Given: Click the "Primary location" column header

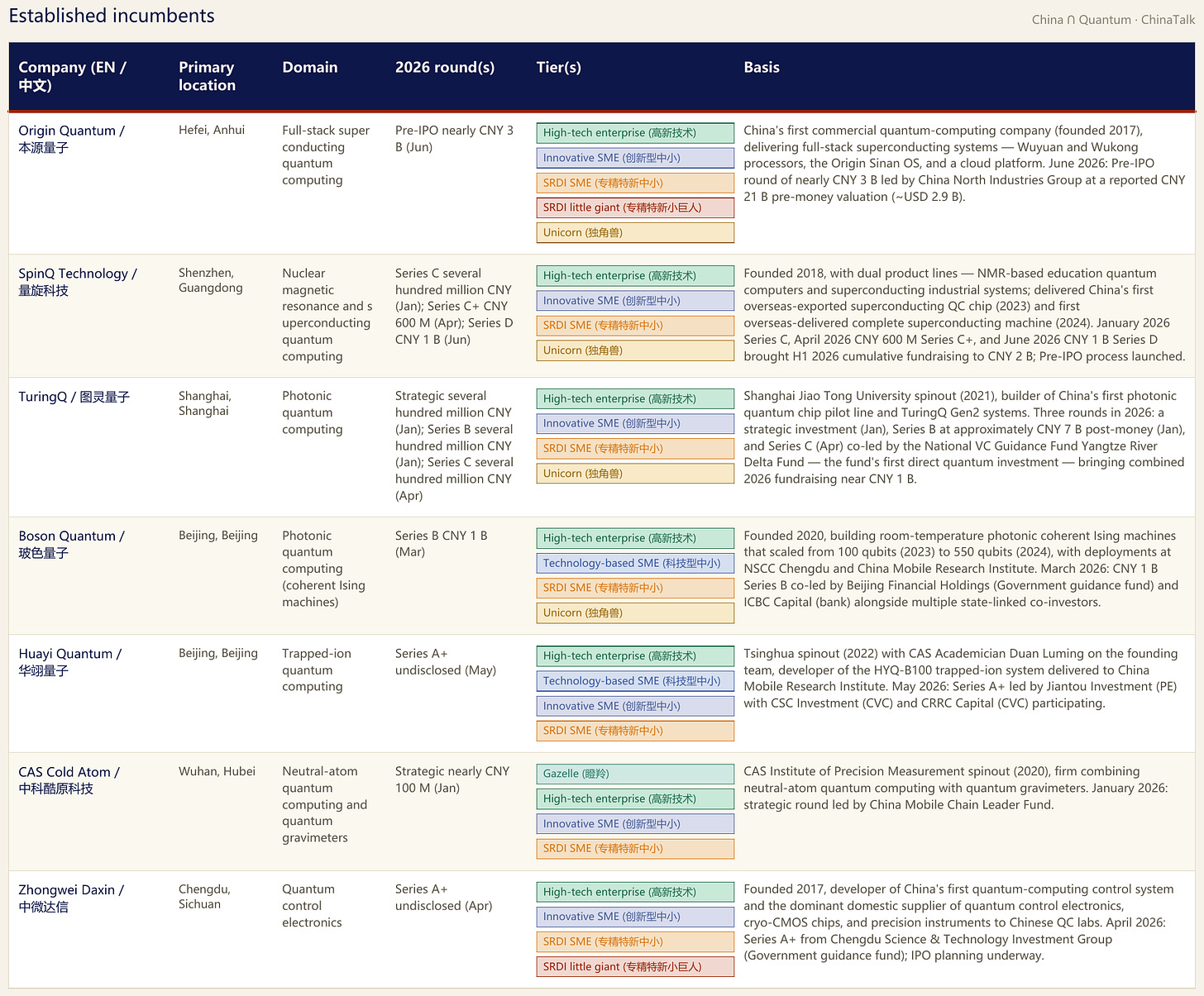Looking at the screenshot, I should [207, 76].
